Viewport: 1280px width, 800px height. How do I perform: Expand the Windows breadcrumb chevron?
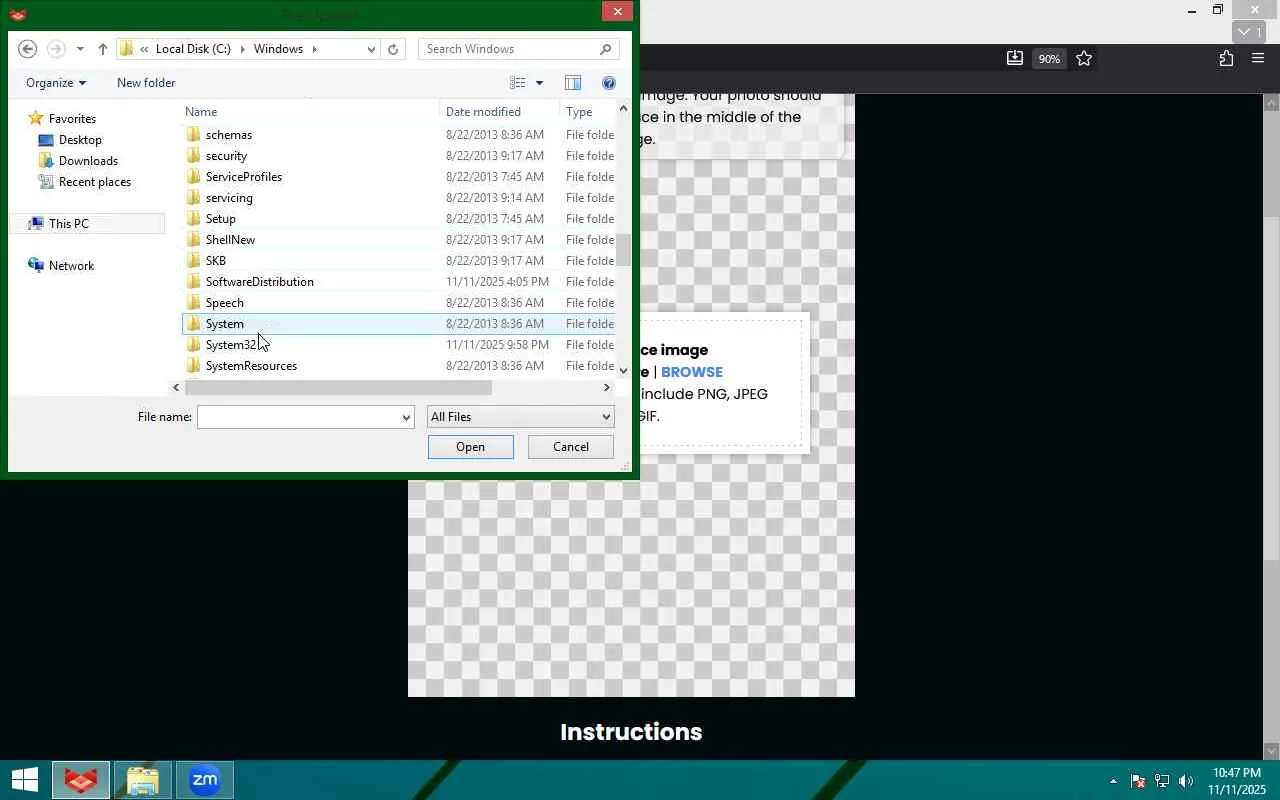[314, 49]
